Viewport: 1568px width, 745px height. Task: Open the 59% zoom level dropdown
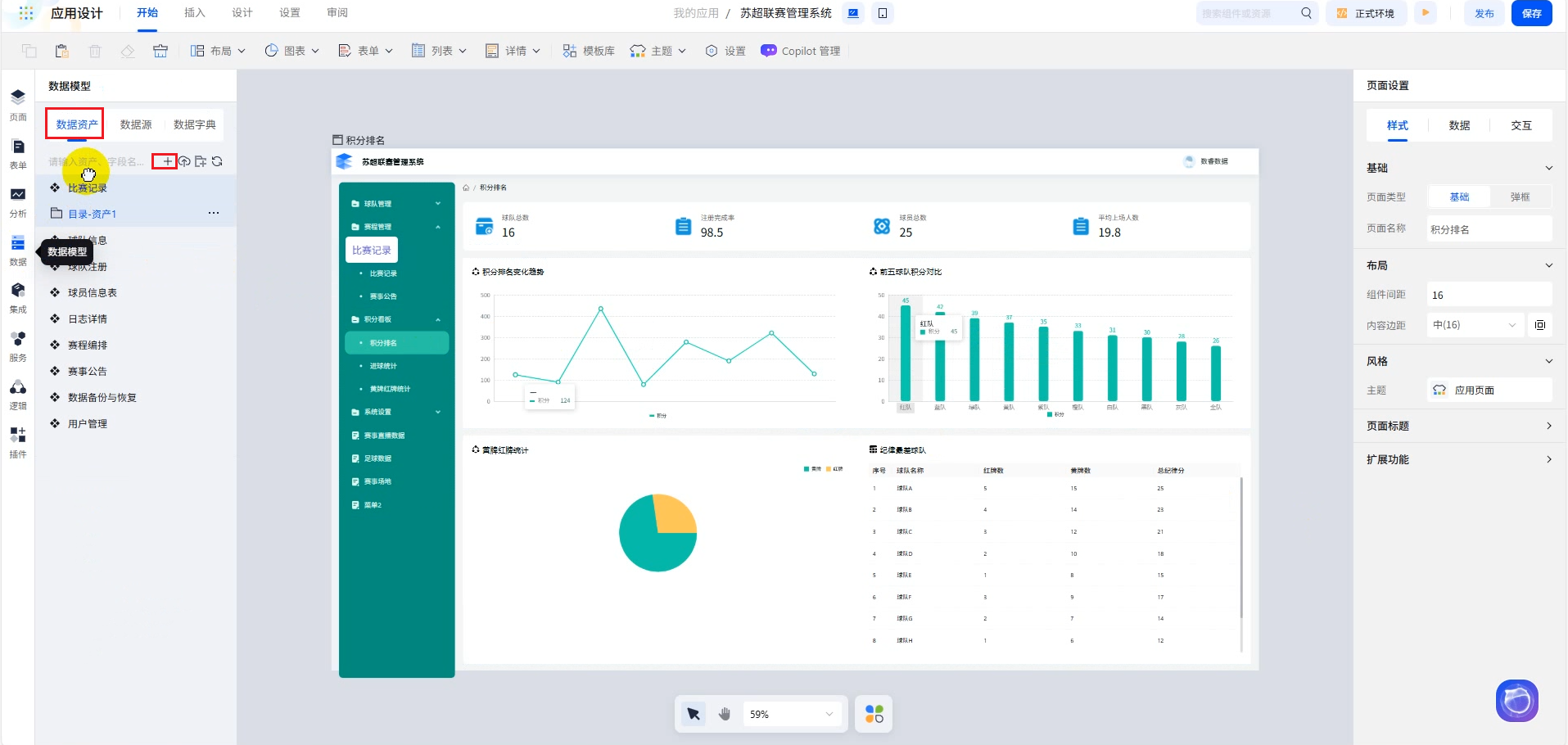[x=792, y=714]
